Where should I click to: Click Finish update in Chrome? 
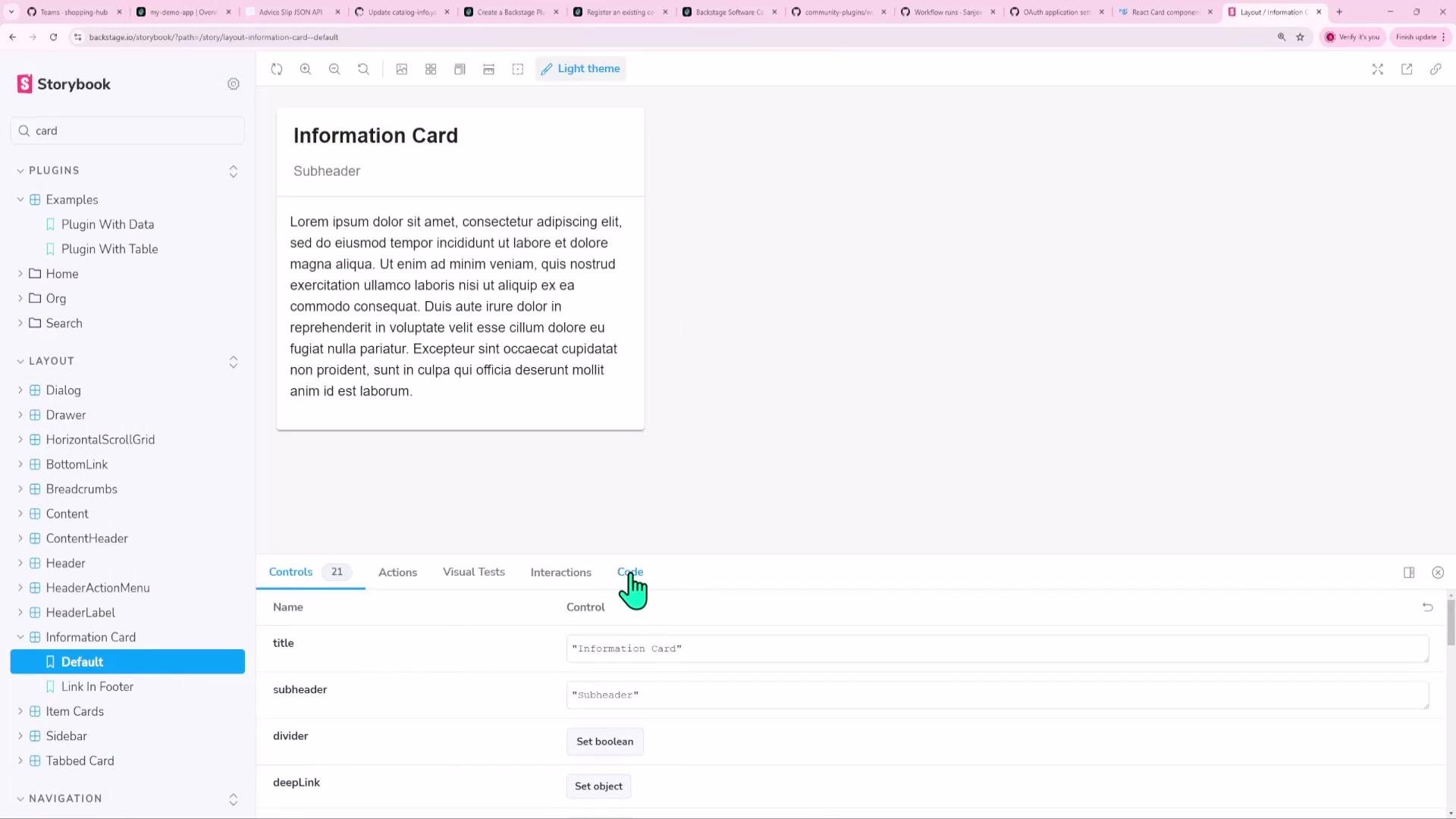[1420, 36]
